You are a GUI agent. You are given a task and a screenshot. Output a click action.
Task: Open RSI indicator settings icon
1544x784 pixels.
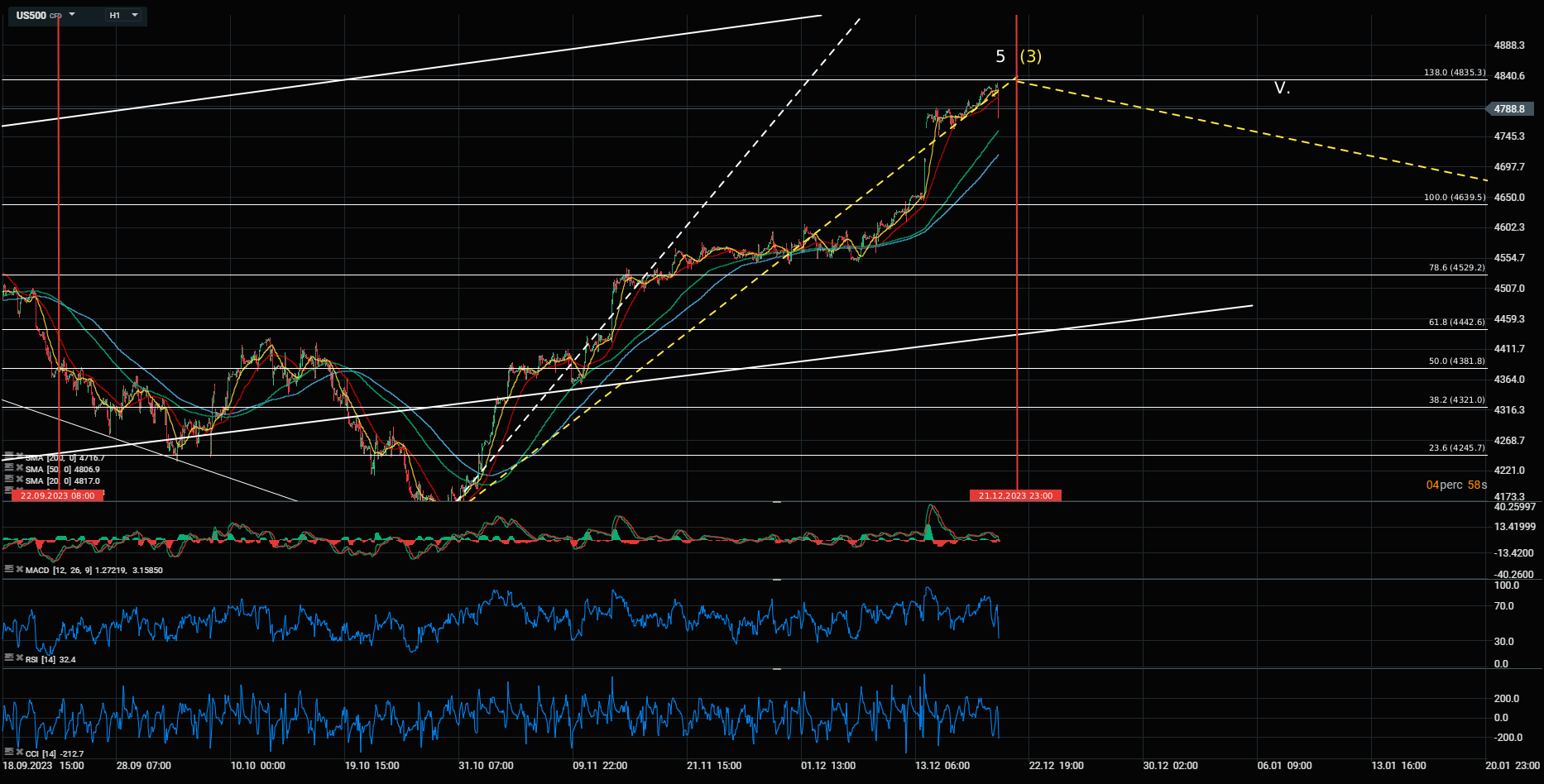coord(9,658)
